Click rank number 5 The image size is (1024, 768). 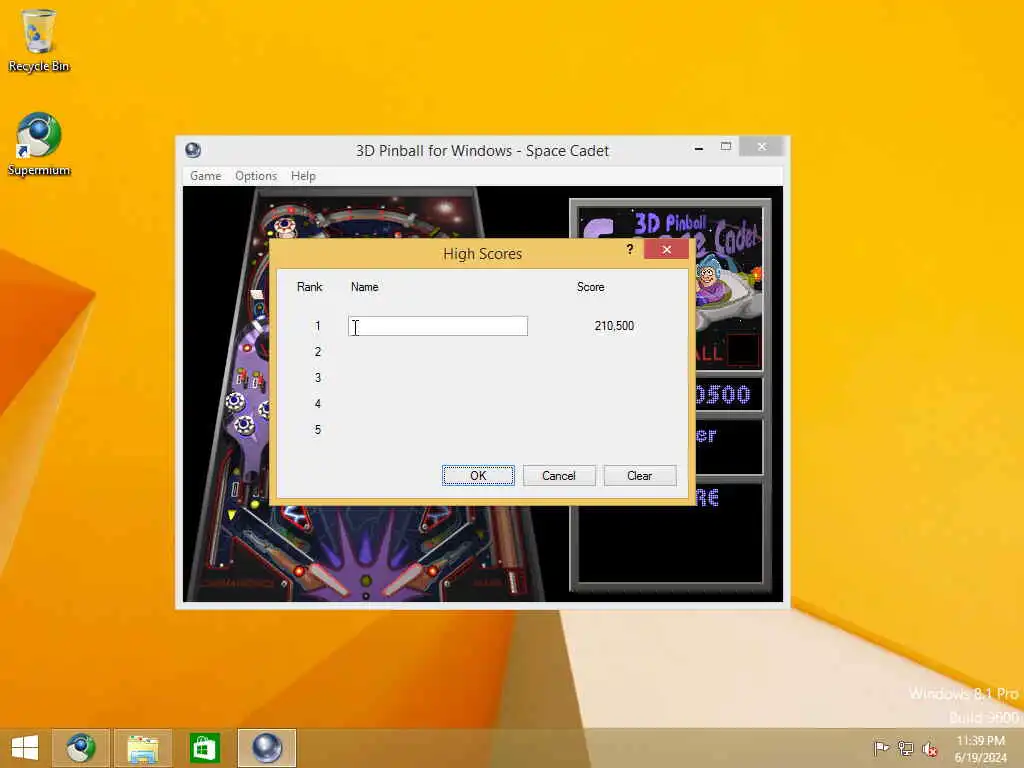click(318, 430)
